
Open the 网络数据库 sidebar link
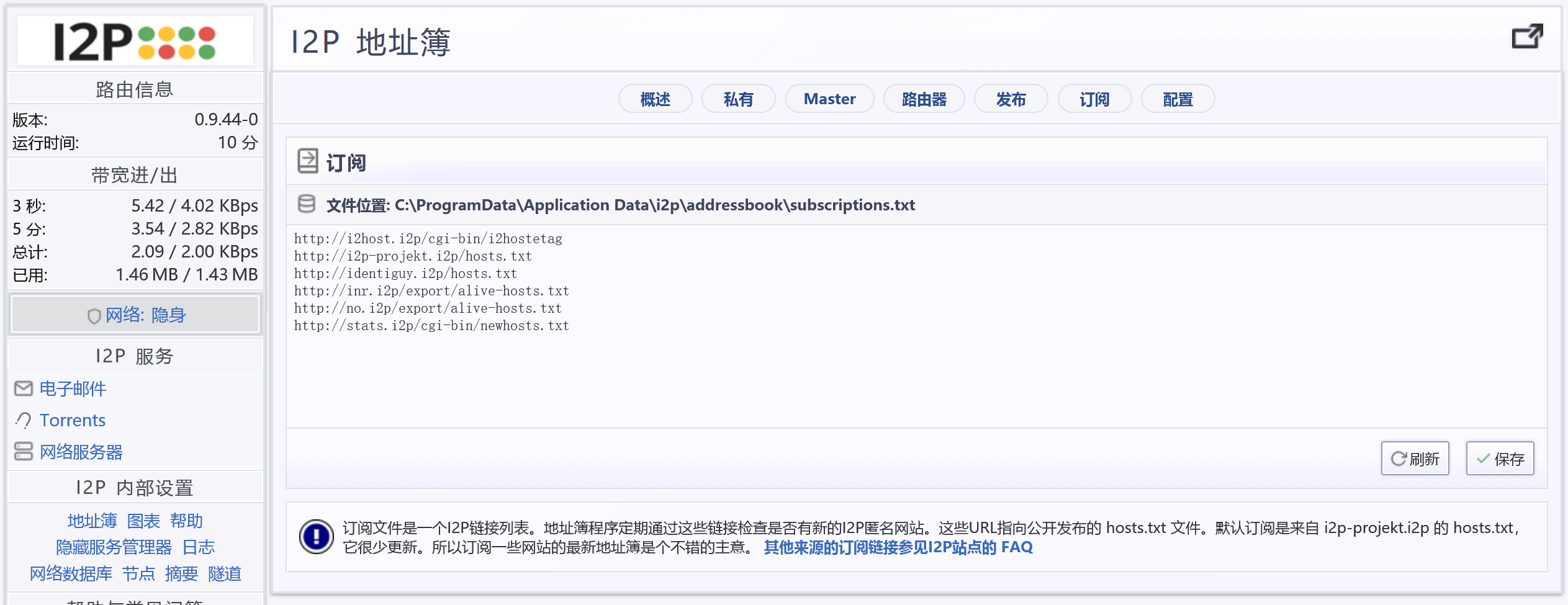point(71,574)
